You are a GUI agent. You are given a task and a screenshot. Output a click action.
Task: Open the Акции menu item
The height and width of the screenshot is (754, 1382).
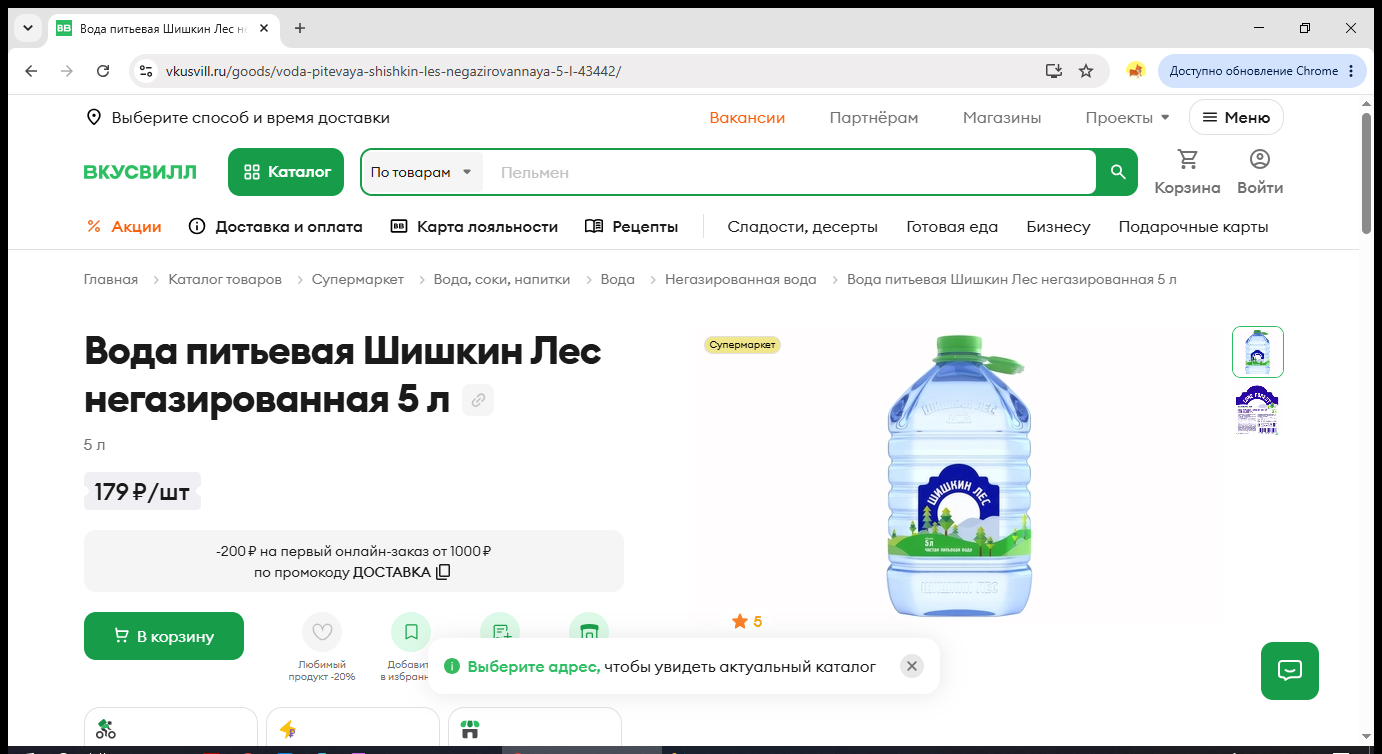pos(124,226)
